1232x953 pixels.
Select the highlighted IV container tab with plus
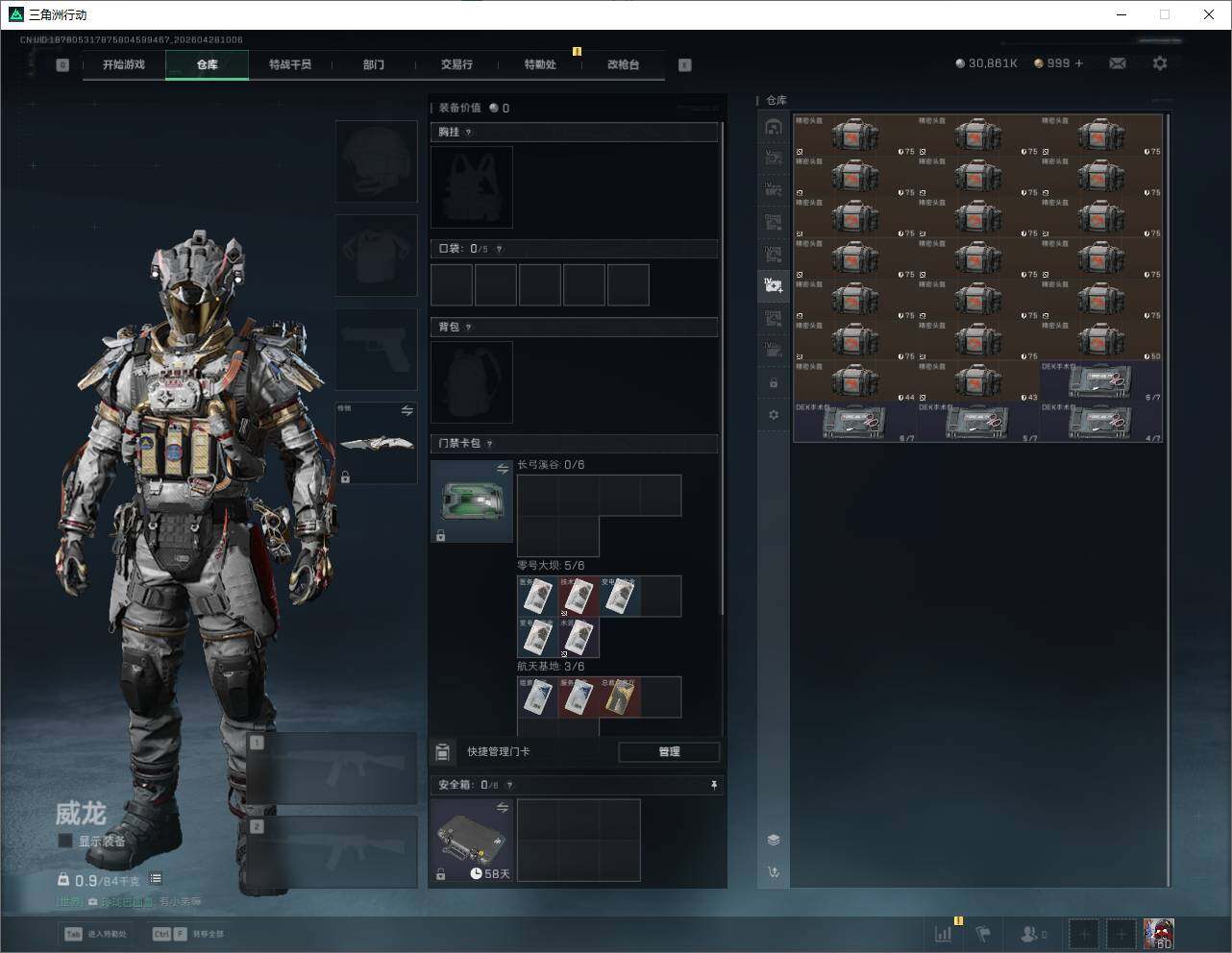[774, 285]
